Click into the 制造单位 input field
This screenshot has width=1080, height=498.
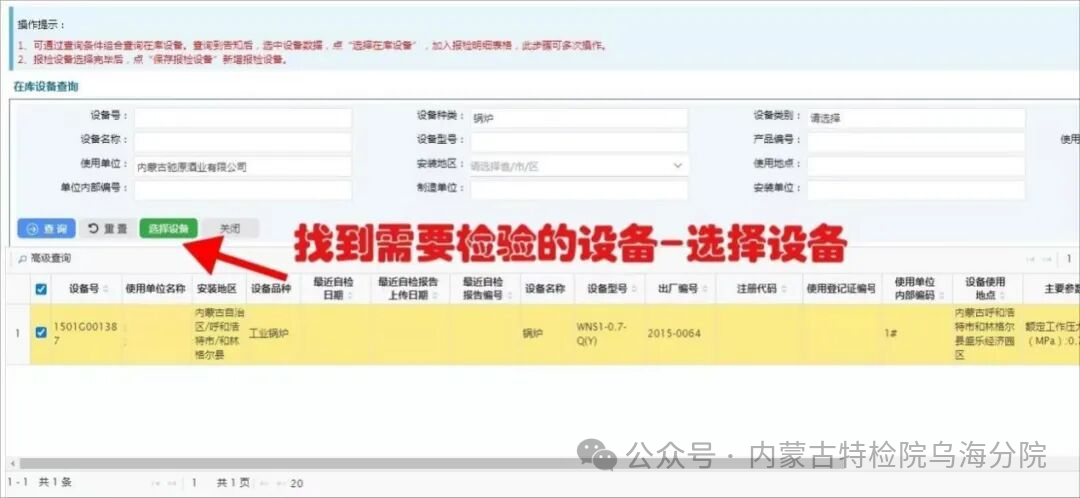point(579,190)
